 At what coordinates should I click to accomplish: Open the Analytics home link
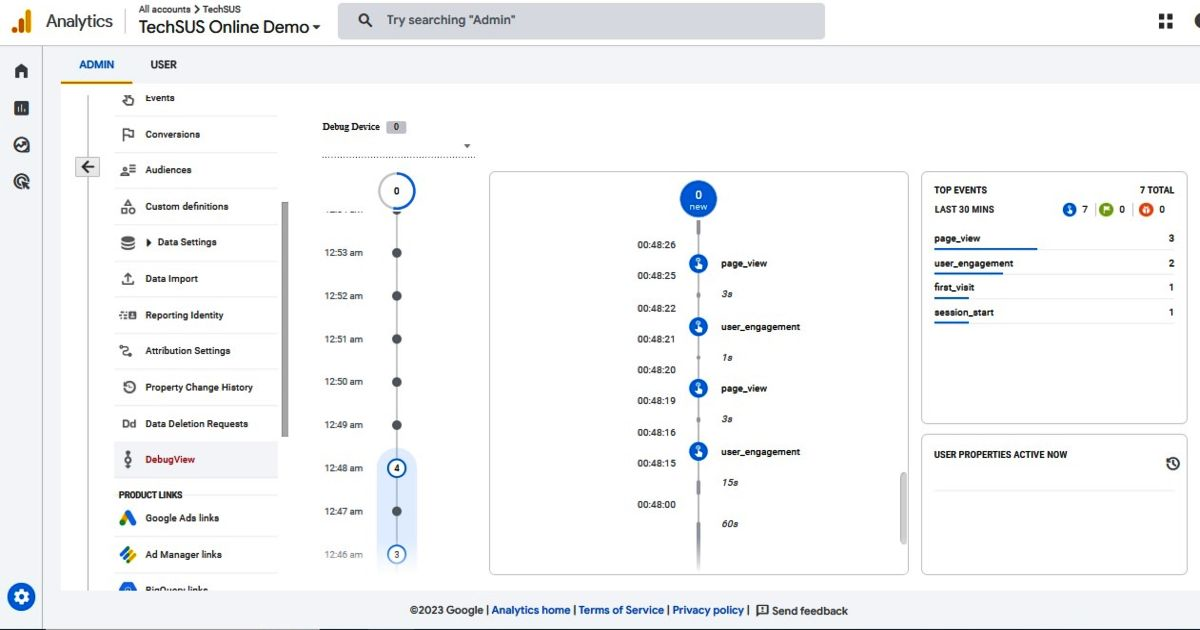(x=531, y=610)
